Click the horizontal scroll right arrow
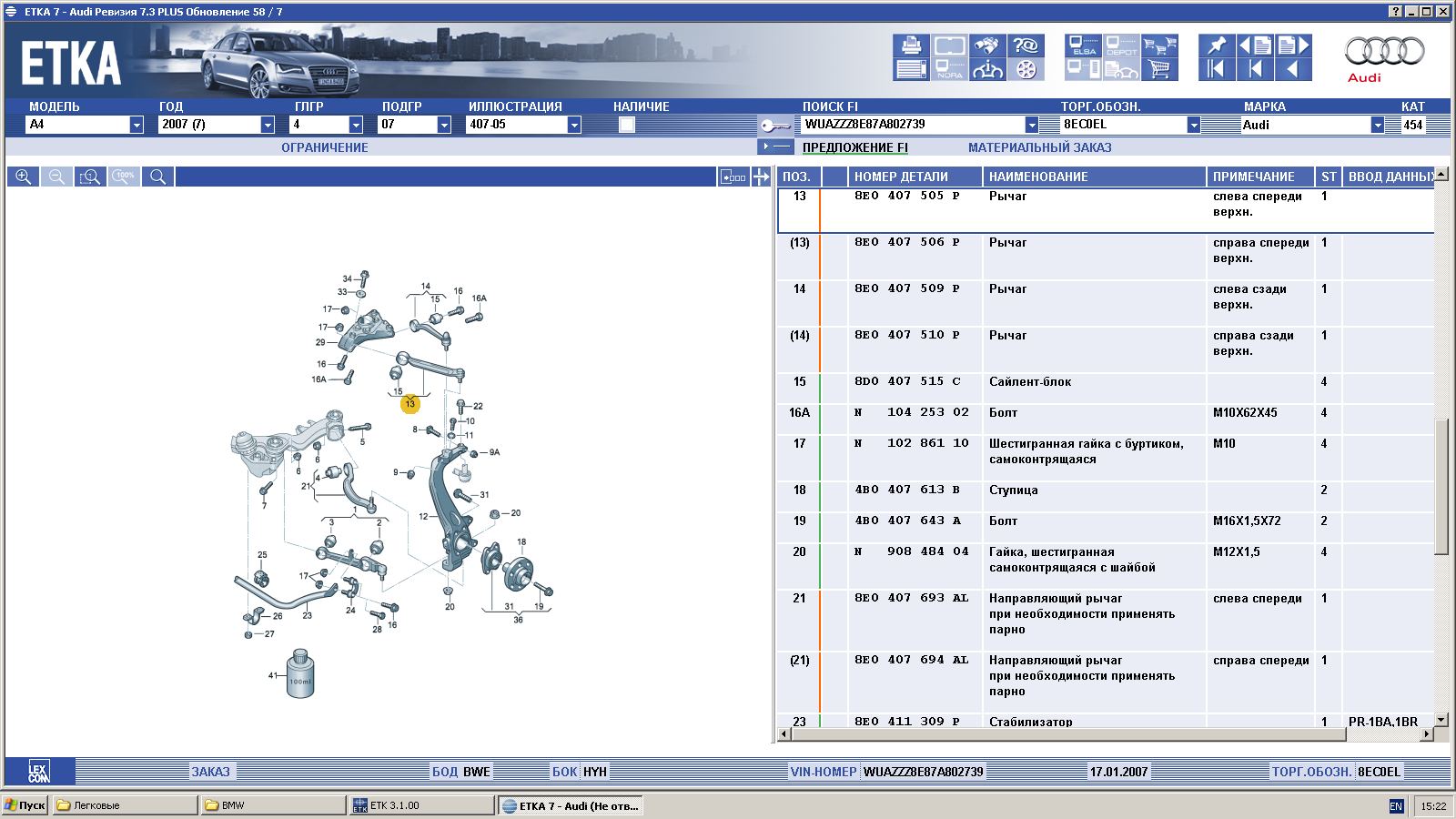Image resolution: width=1456 pixels, height=819 pixels. pyautogui.click(x=1426, y=733)
